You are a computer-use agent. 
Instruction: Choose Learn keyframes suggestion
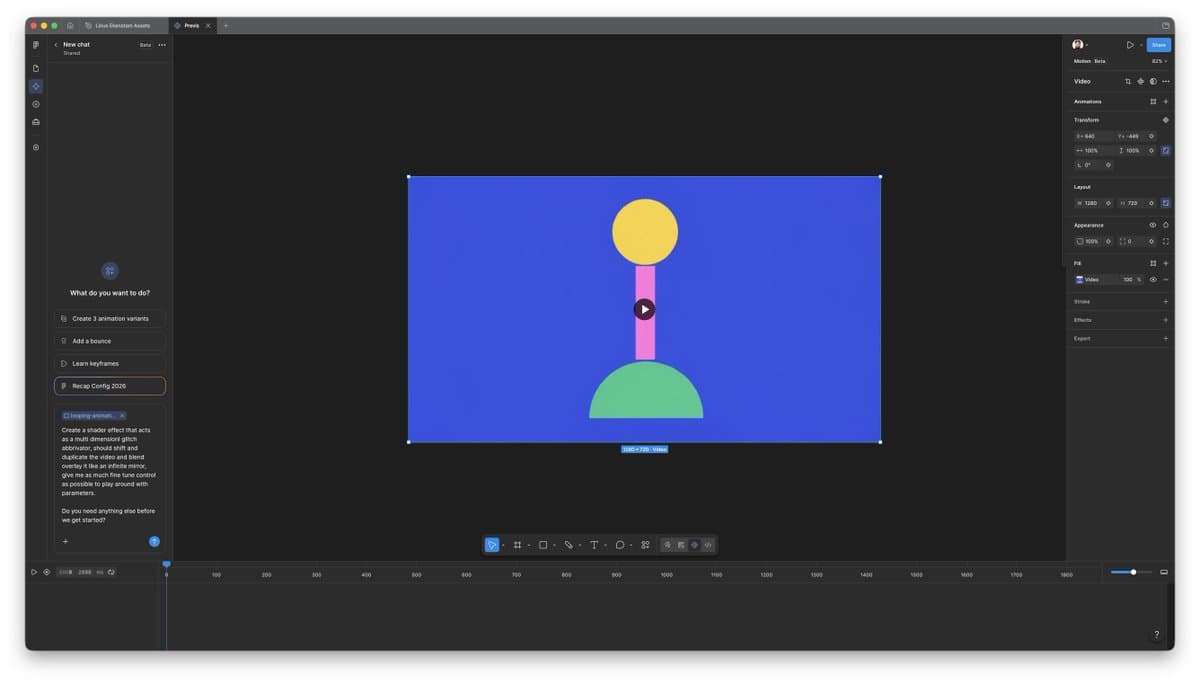[x=110, y=363]
